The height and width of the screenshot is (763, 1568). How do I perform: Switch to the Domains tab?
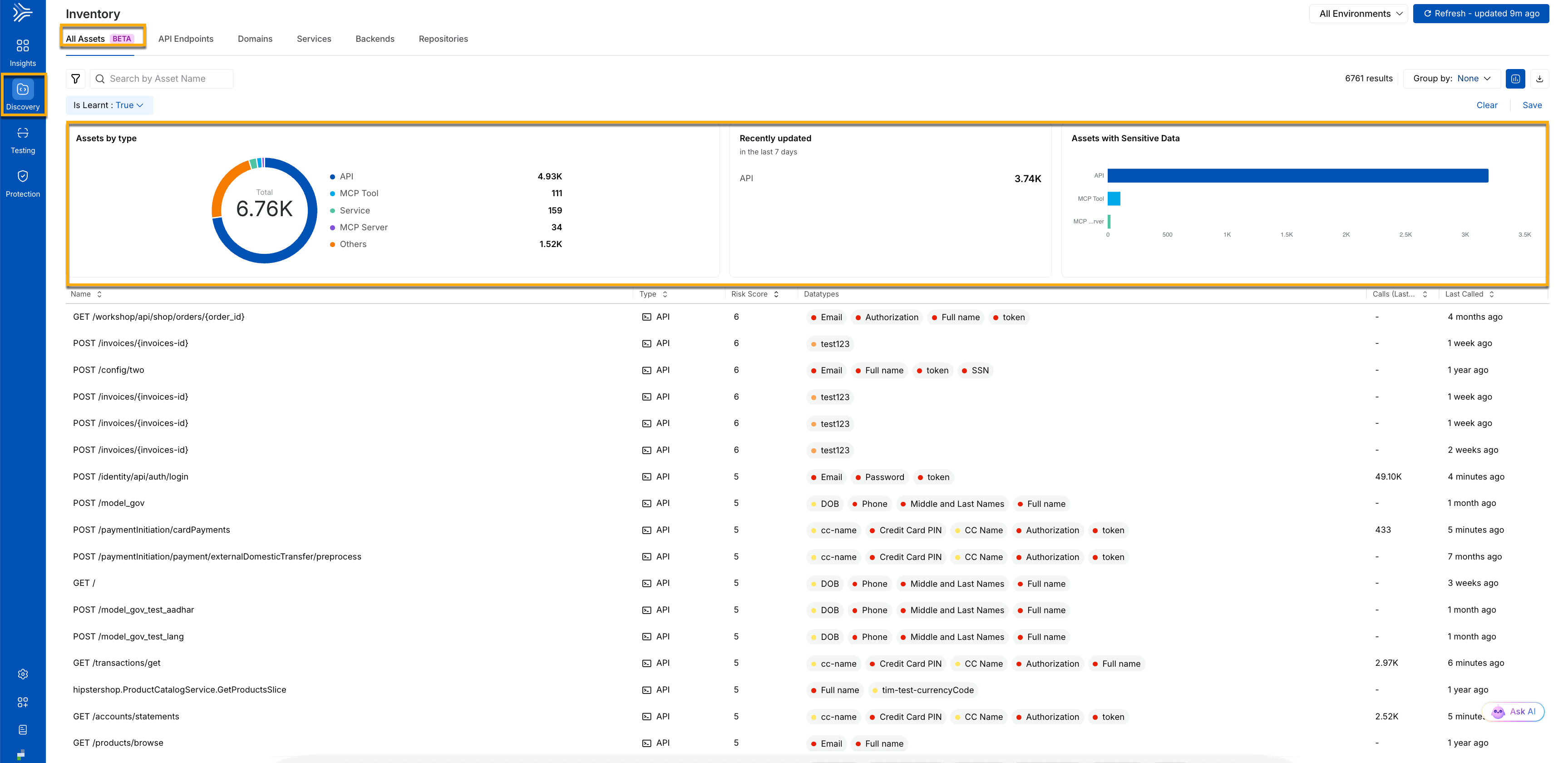tap(255, 39)
